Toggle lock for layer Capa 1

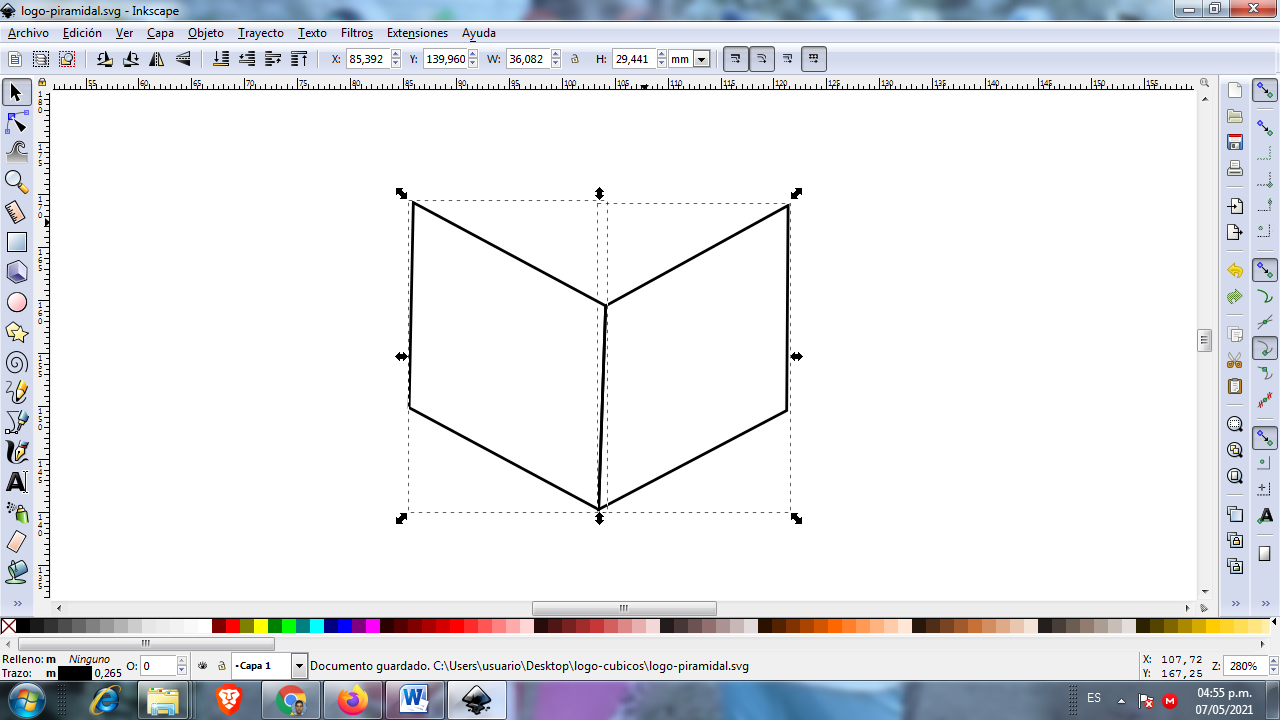(x=221, y=665)
